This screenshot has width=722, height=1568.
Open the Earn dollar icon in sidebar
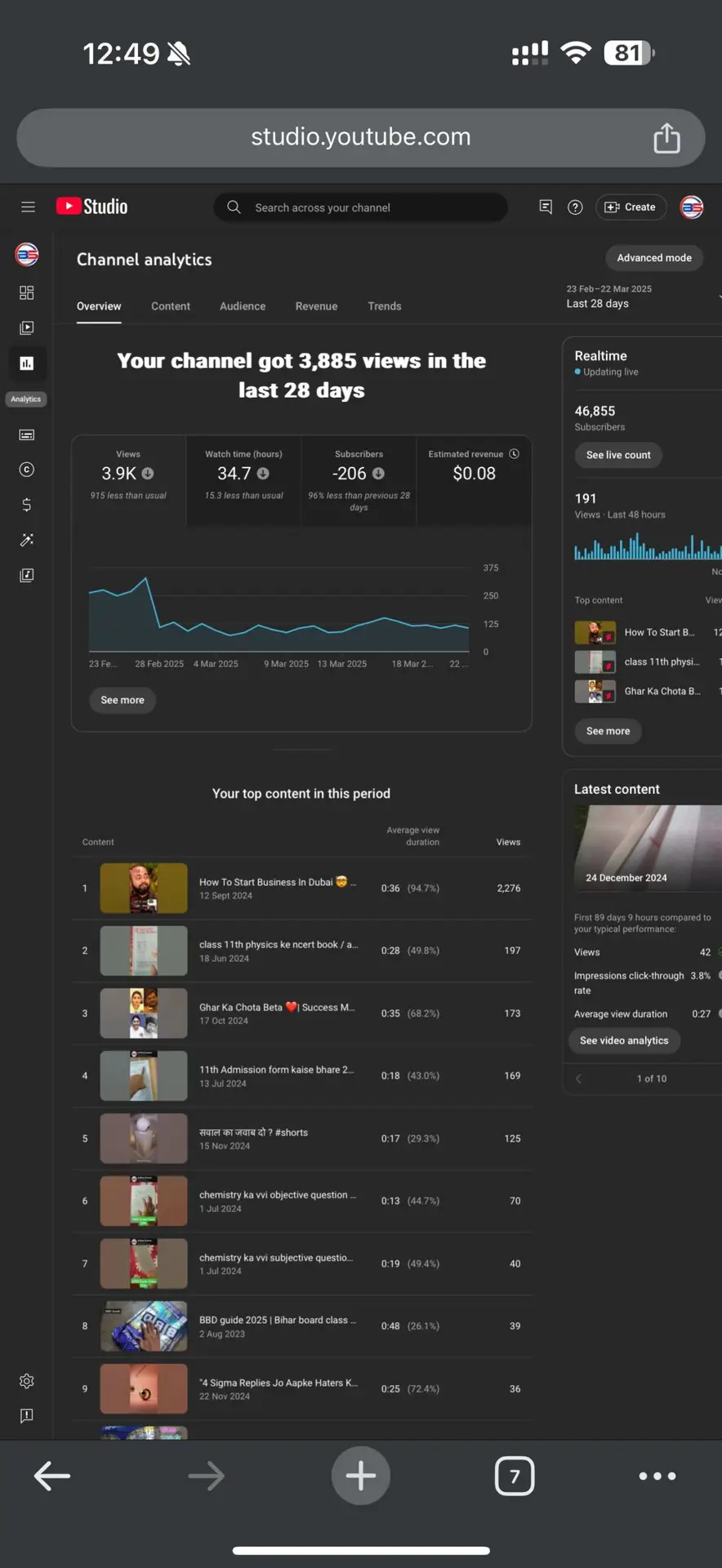click(27, 505)
